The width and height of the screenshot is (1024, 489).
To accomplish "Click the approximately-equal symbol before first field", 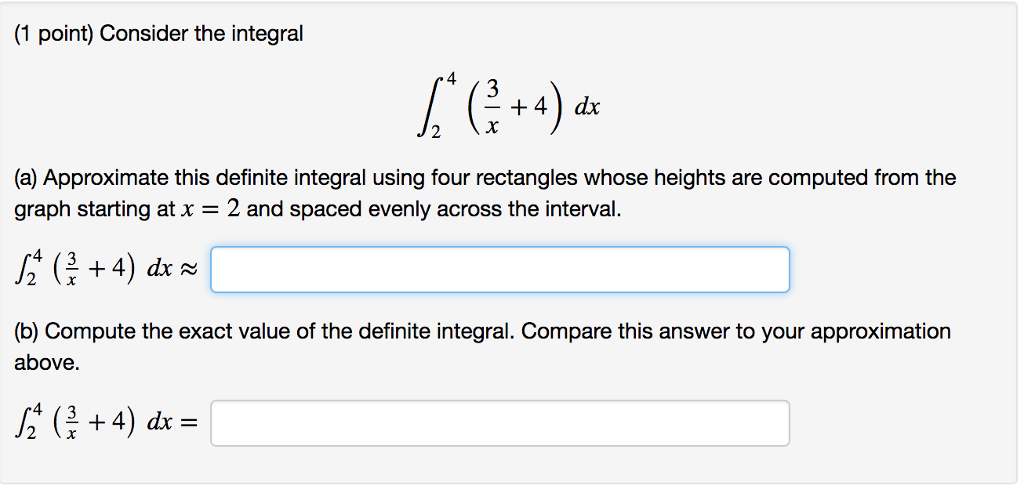I will 188,271.
